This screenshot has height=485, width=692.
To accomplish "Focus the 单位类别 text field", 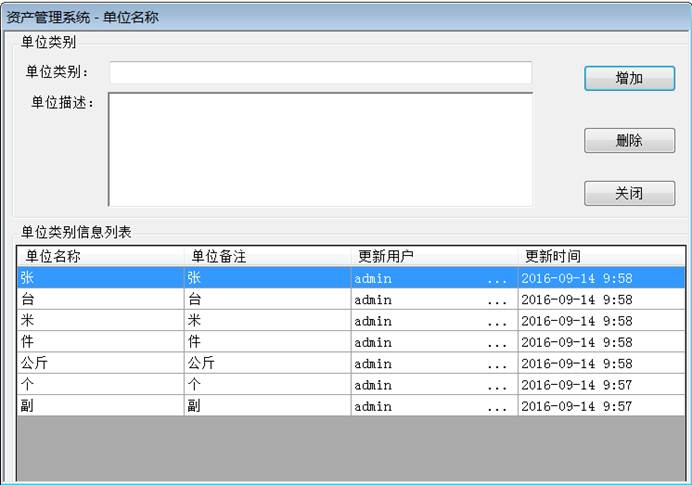I will [321, 73].
